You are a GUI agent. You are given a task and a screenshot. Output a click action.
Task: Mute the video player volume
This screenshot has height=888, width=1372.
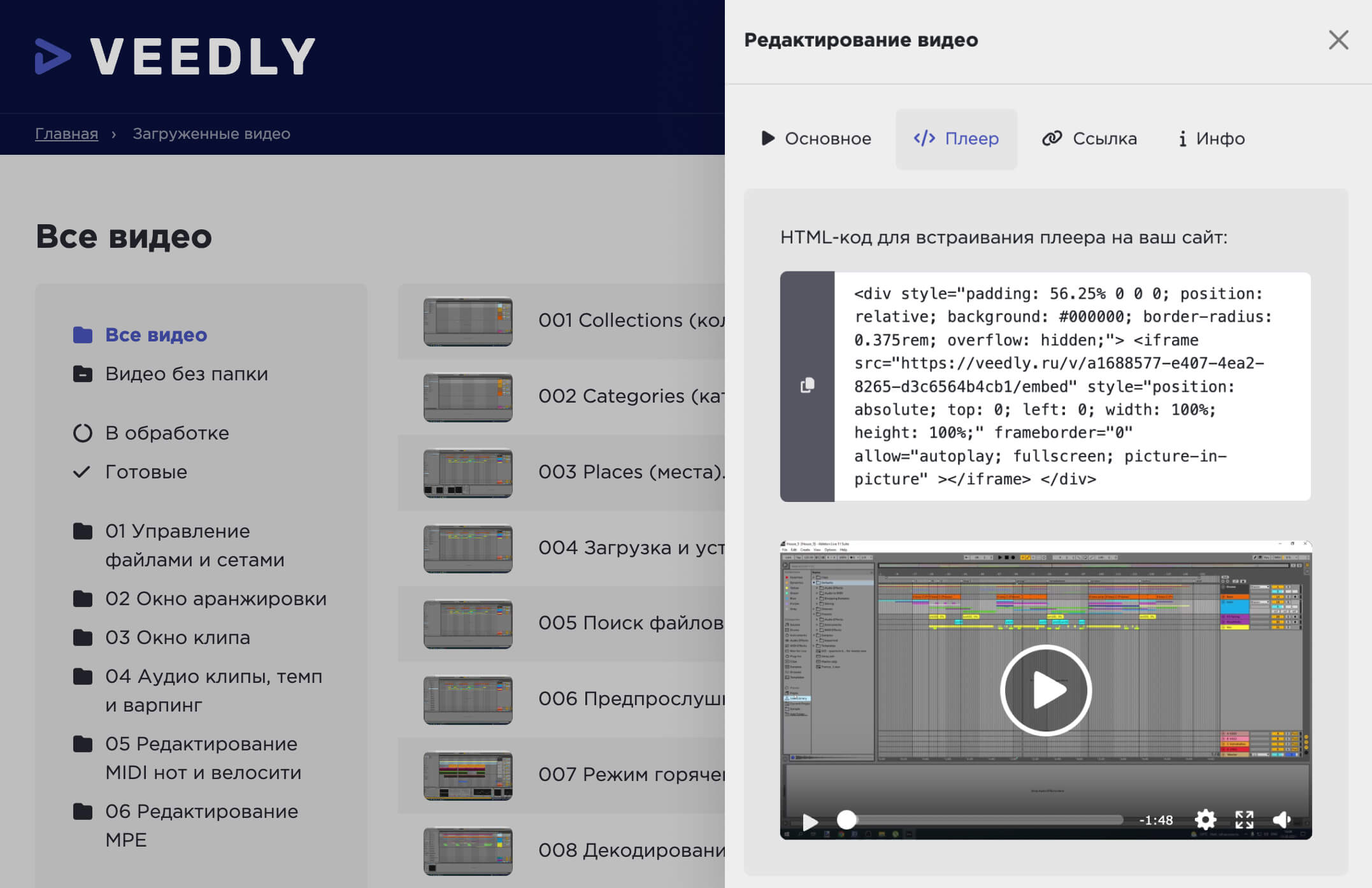tap(1282, 819)
